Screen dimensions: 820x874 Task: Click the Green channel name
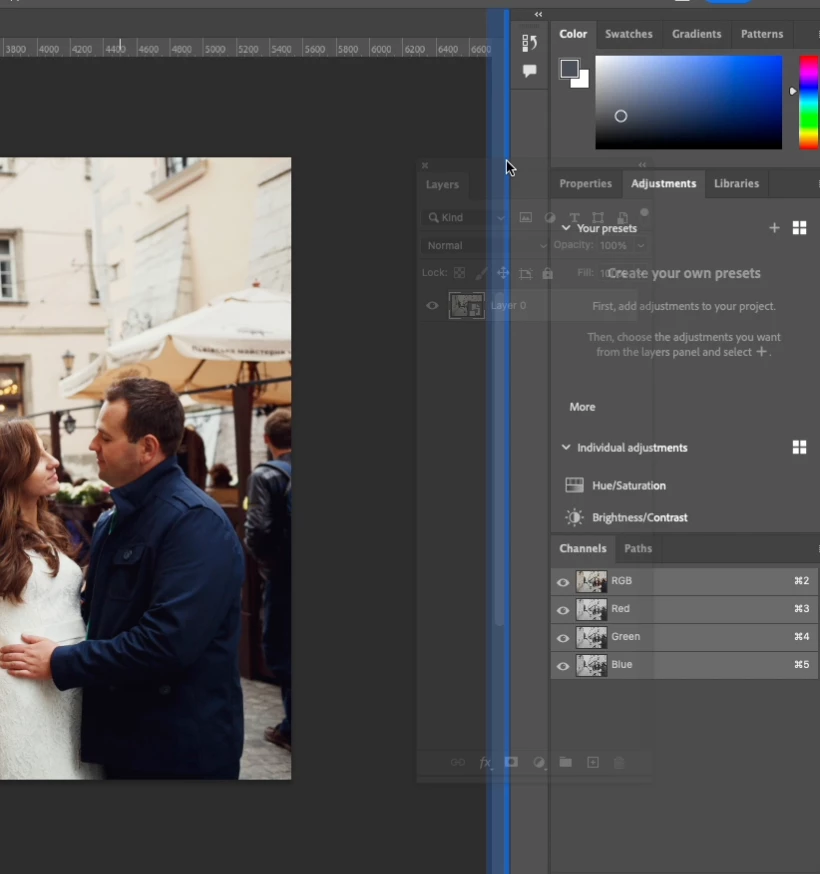click(x=625, y=637)
